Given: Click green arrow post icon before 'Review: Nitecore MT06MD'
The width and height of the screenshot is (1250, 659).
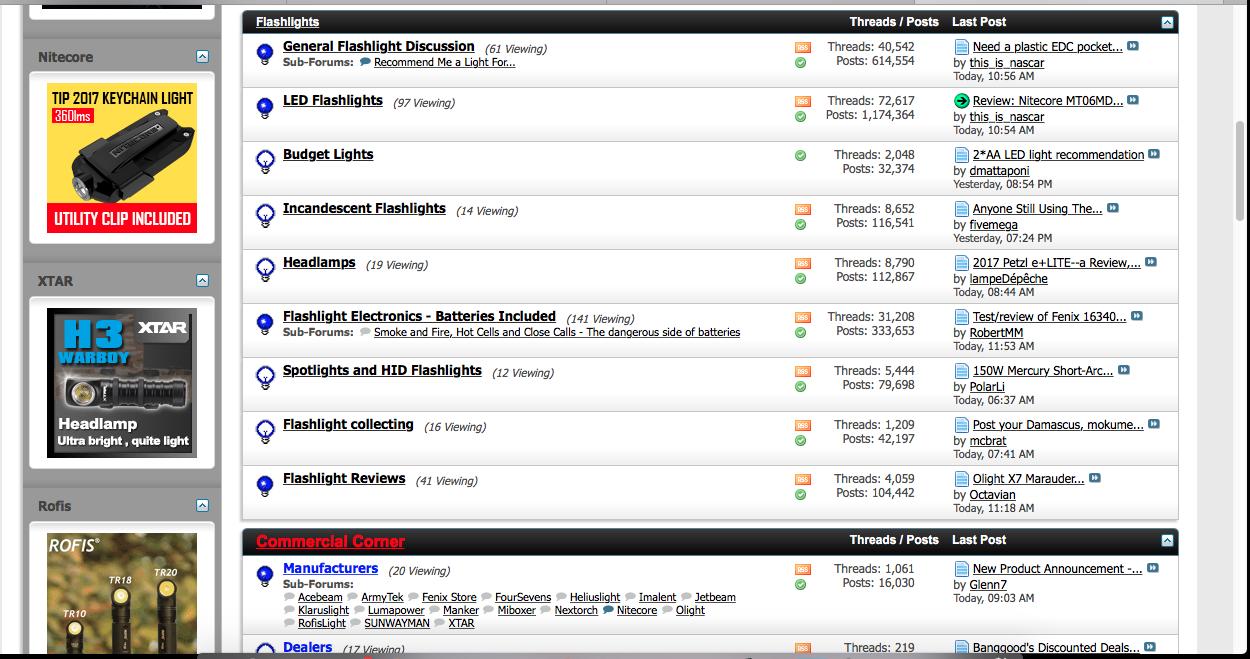Looking at the screenshot, I should pos(961,101).
